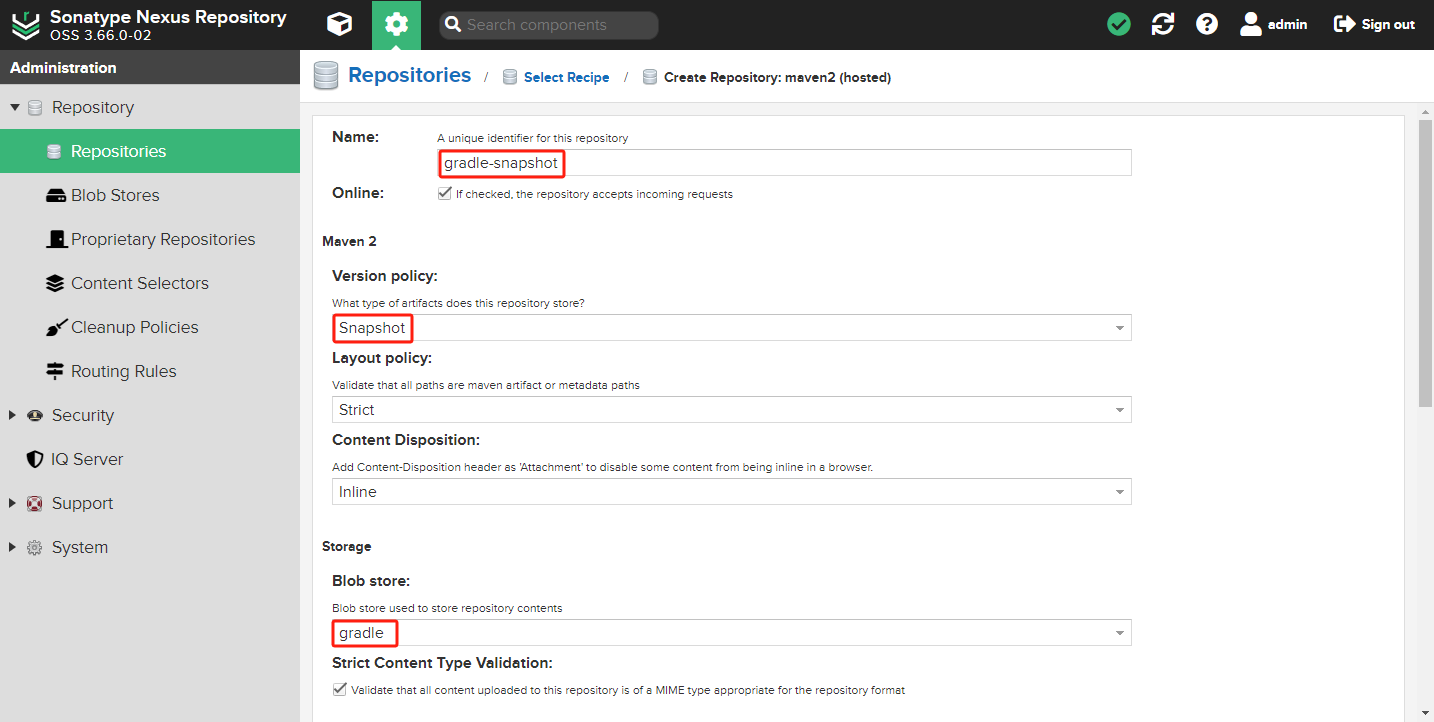The width and height of the screenshot is (1434, 722).
Task: Open Blob Stores in sidebar
Action: click(115, 196)
